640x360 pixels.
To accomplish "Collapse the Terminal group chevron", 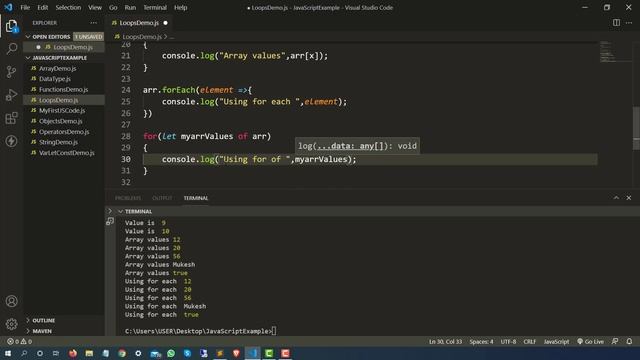I will pyautogui.click(x=120, y=211).
